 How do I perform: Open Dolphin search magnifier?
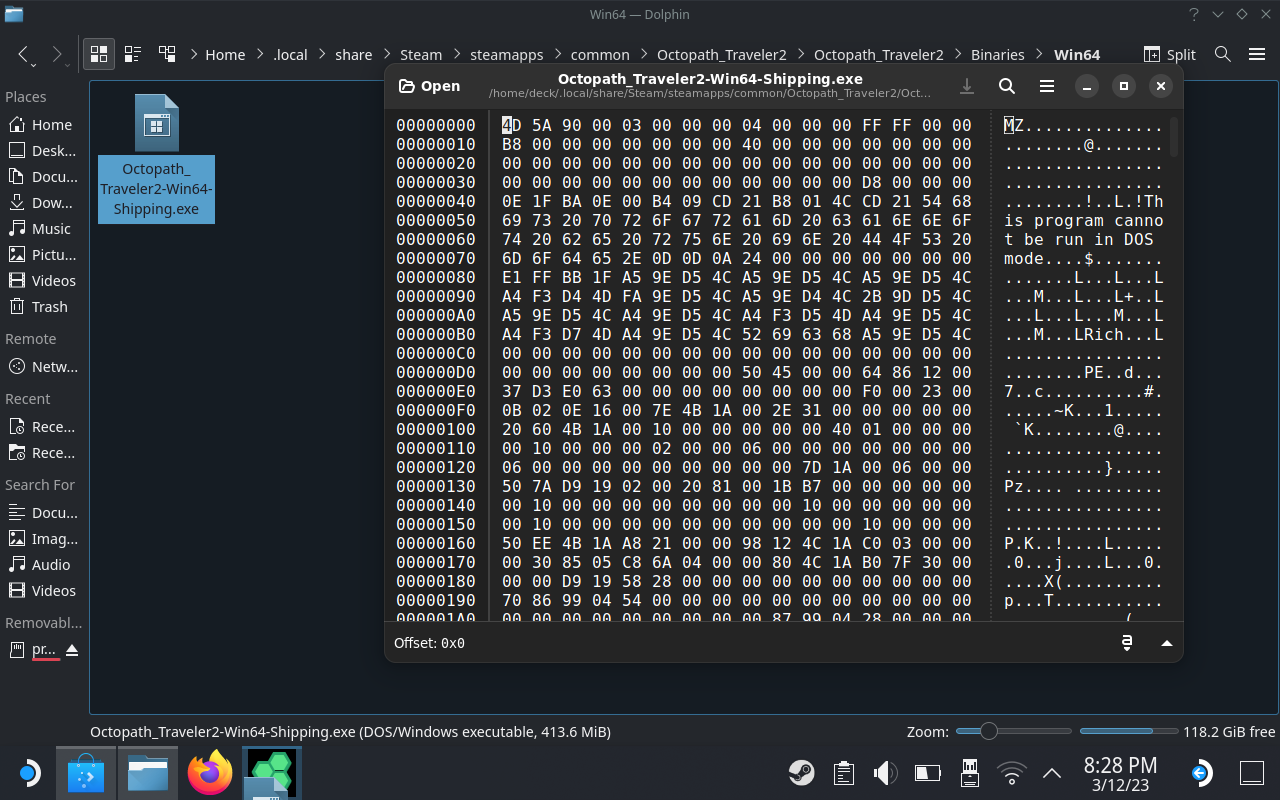pos(1222,54)
